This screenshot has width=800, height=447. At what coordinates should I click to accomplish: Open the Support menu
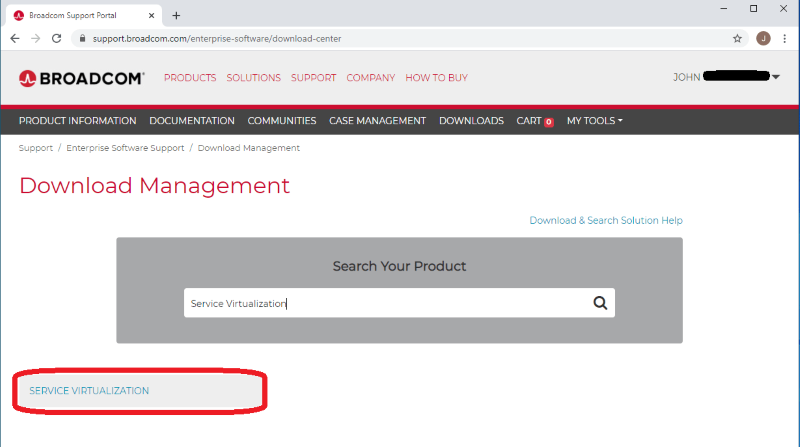click(313, 78)
